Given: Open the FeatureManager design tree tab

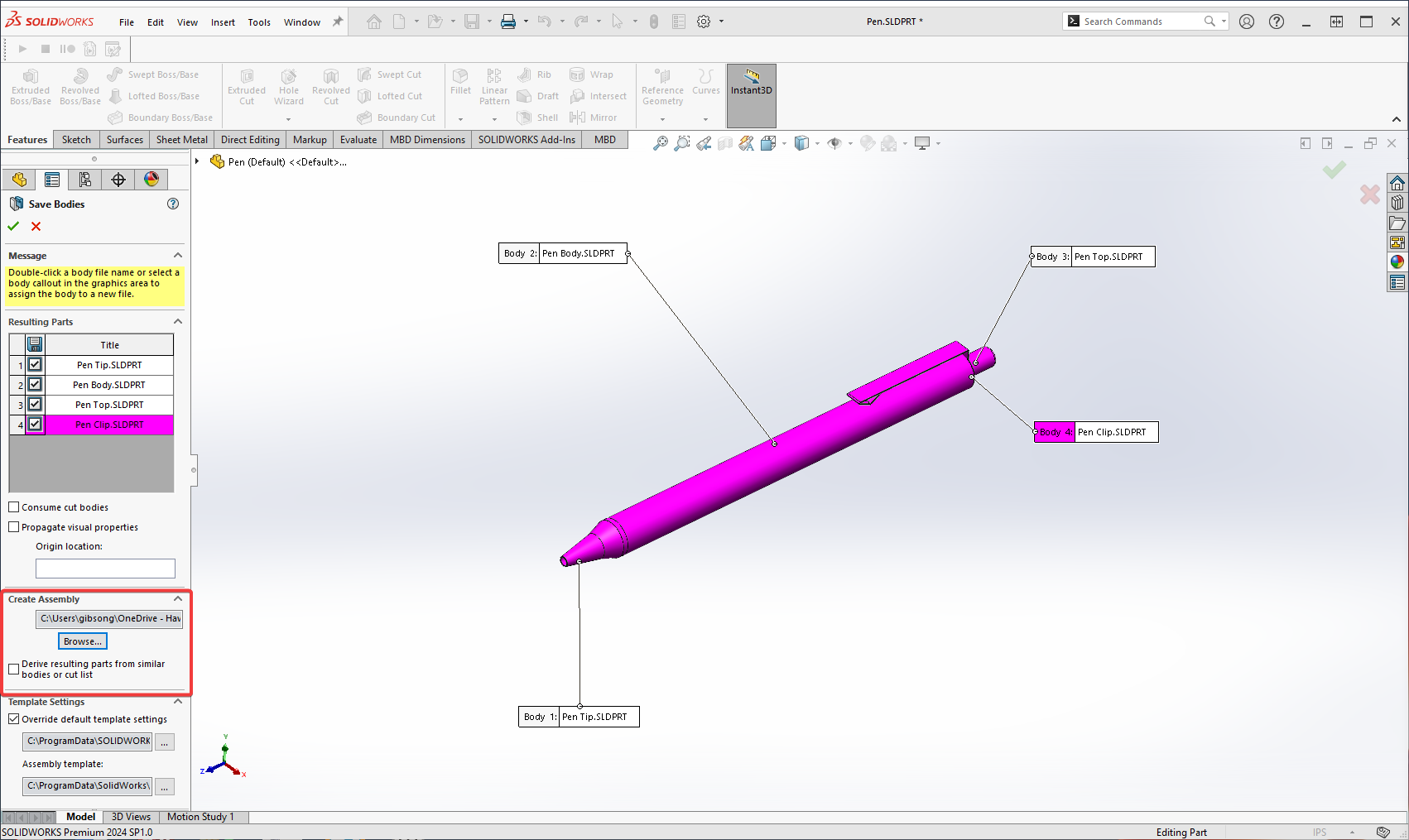Looking at the screenshot, I should coord(19,180).
